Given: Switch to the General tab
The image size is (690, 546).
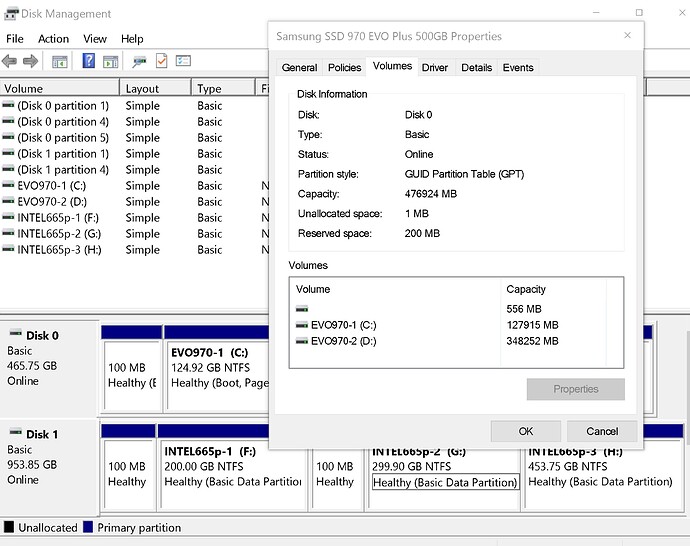Looking at the screenshot, I should click(299, 67).
